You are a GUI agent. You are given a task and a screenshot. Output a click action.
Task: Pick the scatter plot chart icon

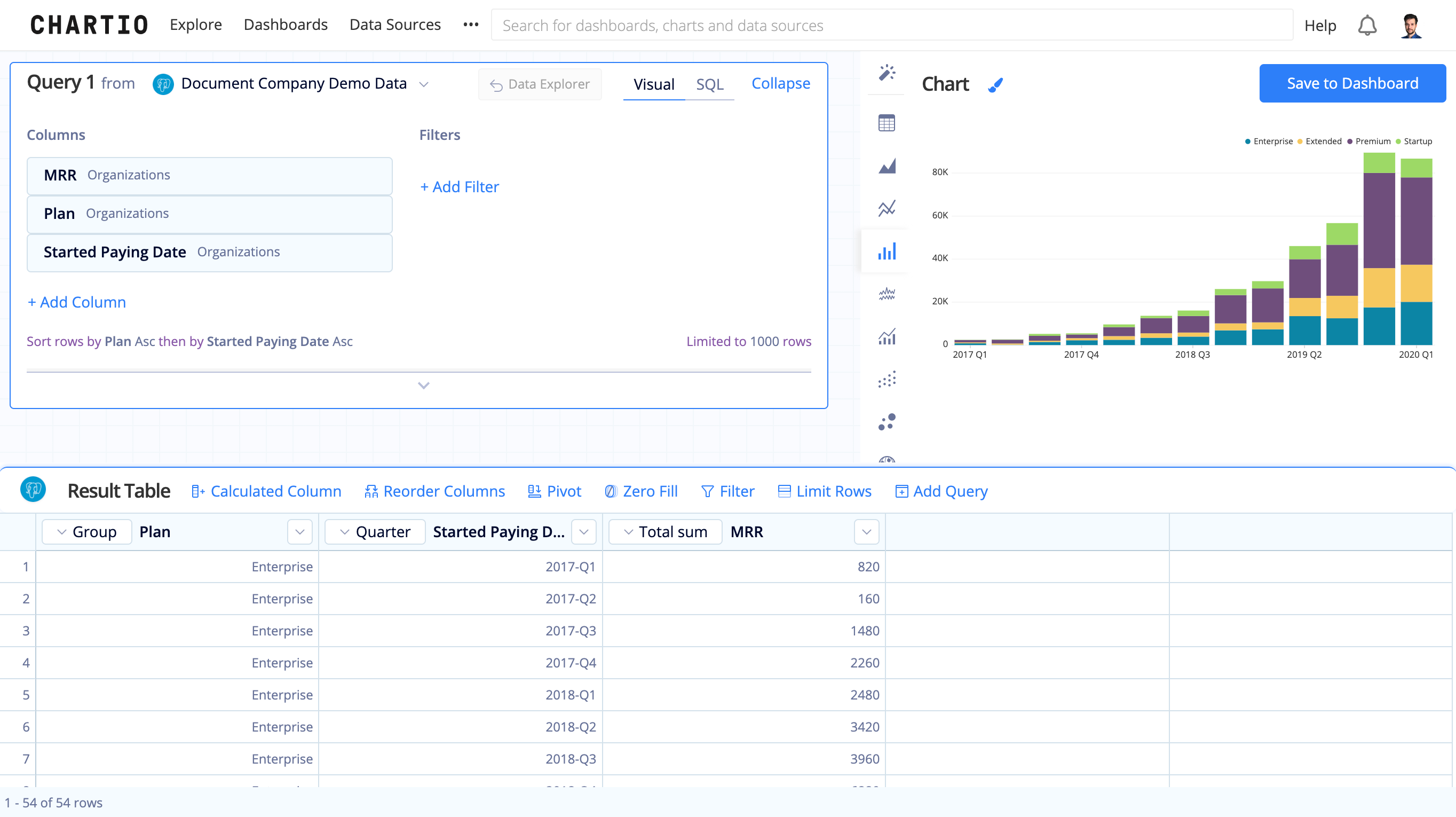coord(887,379)
